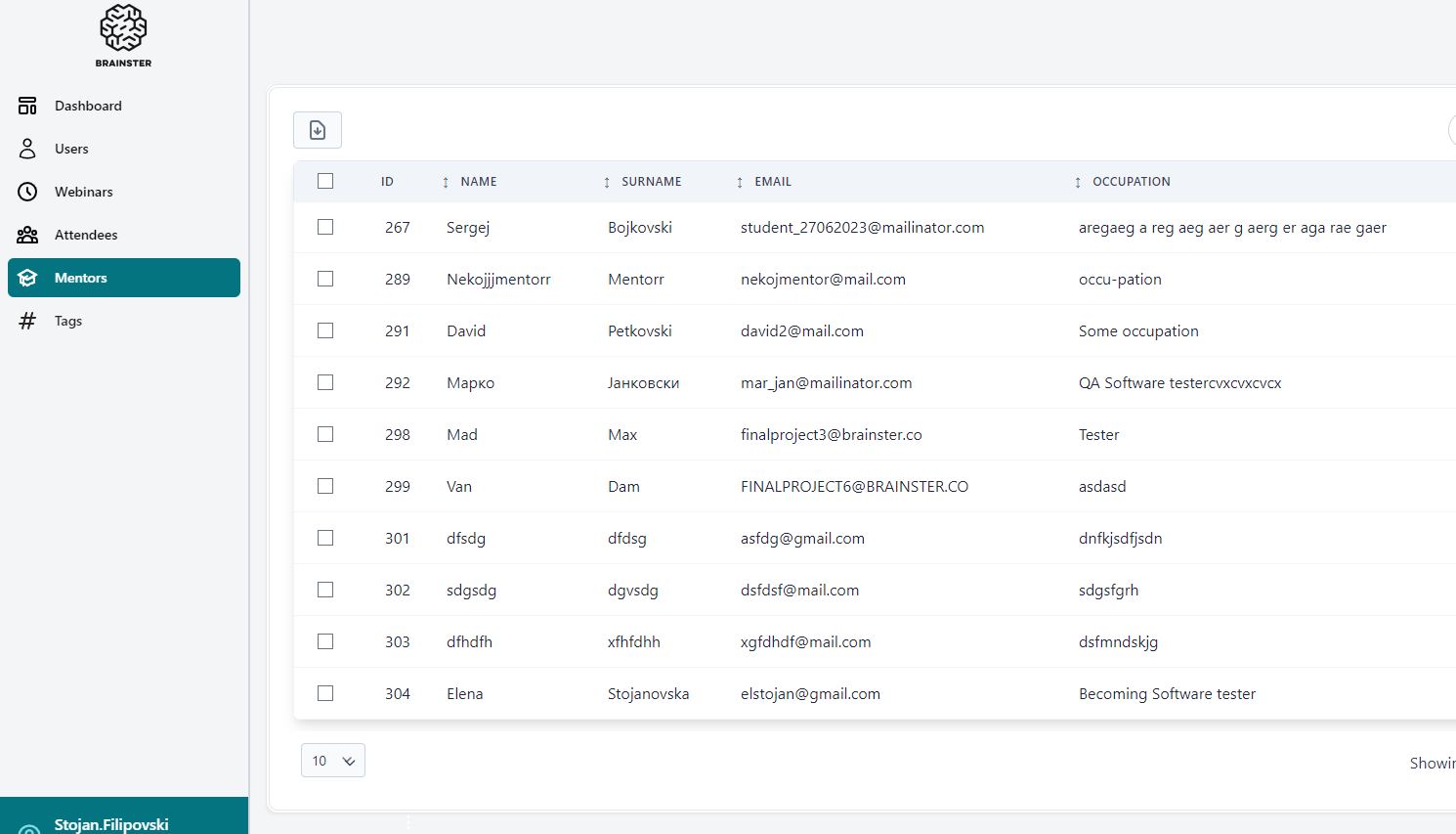This screenshot has width=1456, height=834.
Task: Click the Brainster logo icon
Action: (123, 28)
